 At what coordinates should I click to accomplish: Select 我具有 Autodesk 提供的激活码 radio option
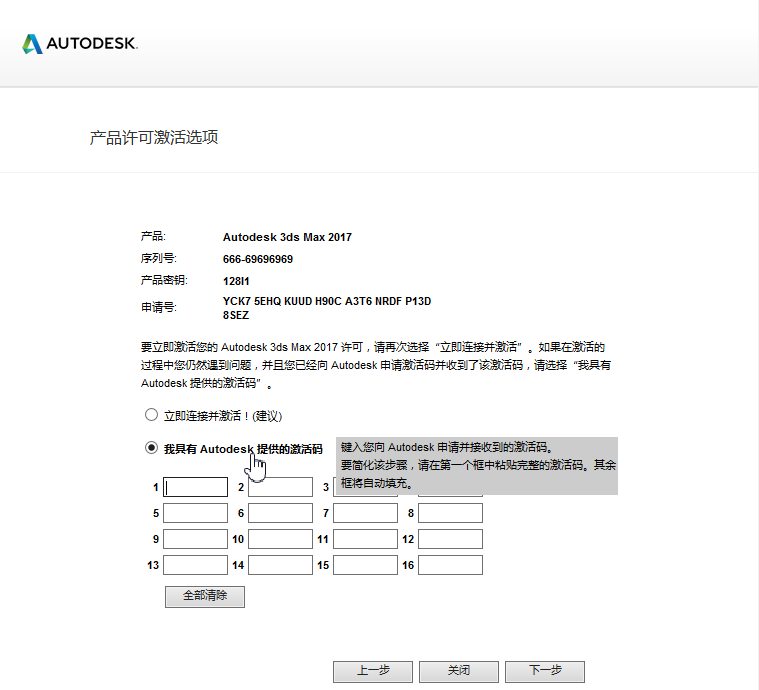click(x=152, y=448)
